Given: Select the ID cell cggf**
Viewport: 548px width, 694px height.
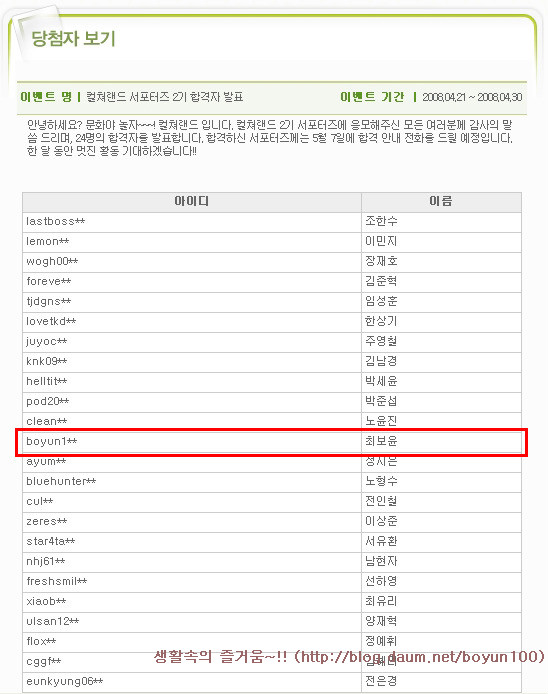Looking at the screenshot, I should coord(192,662).
